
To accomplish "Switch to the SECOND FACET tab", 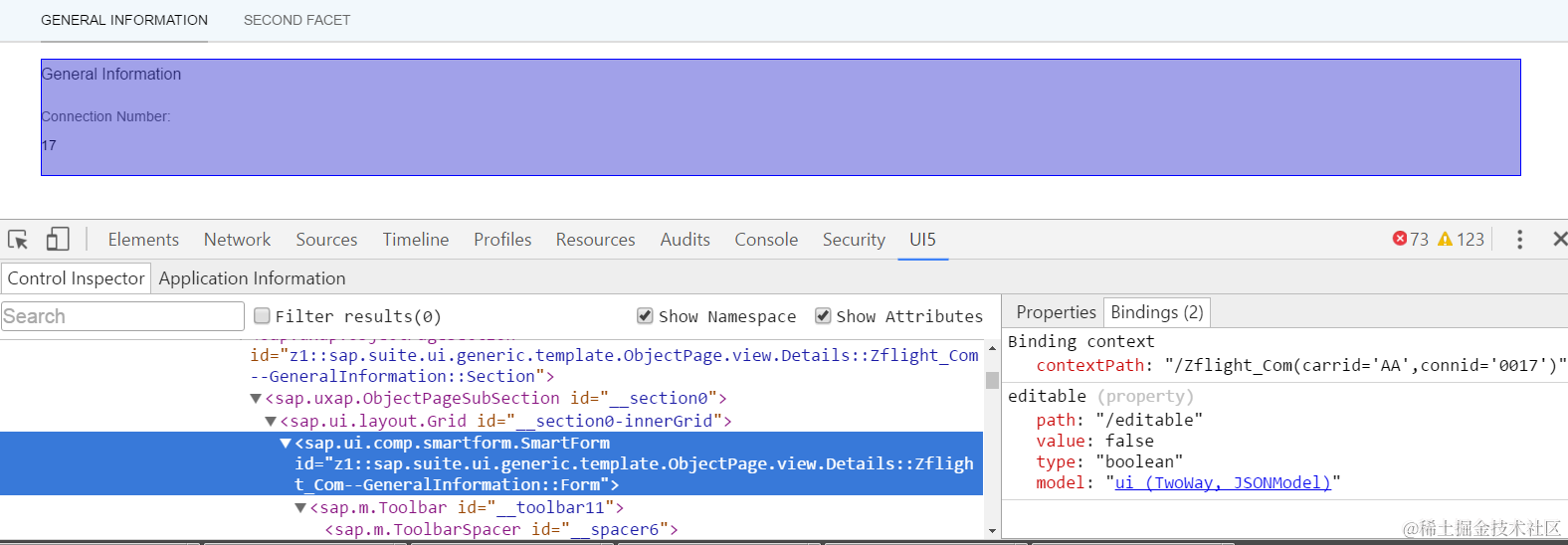I will point(296,20).
